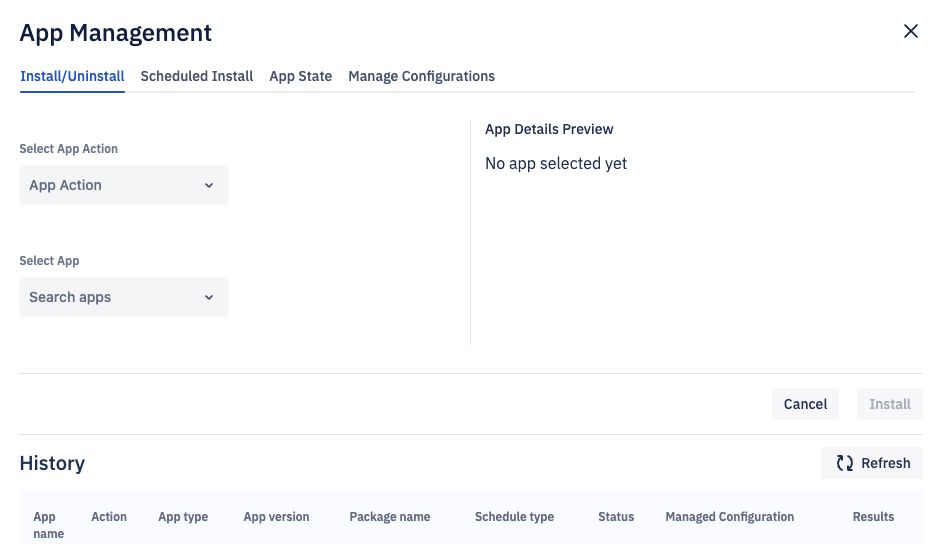Open the App Action select box
Viewport: 947px width, 544px height.
pos(124,185)
